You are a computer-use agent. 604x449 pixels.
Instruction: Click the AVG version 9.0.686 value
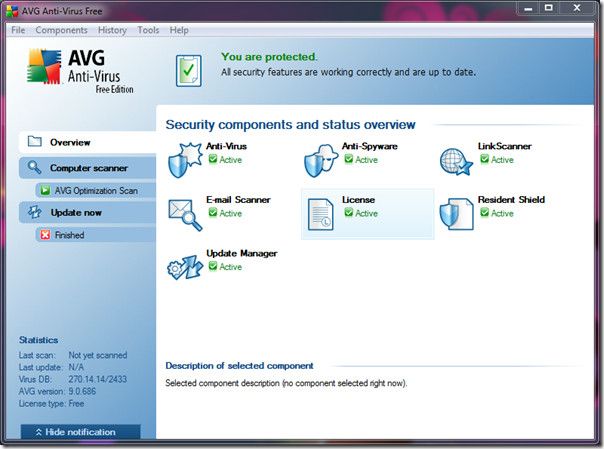pos(82,391)
